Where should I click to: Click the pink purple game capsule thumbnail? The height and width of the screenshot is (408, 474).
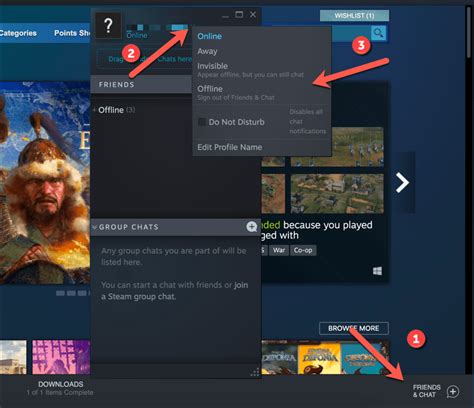click(61, 357)
